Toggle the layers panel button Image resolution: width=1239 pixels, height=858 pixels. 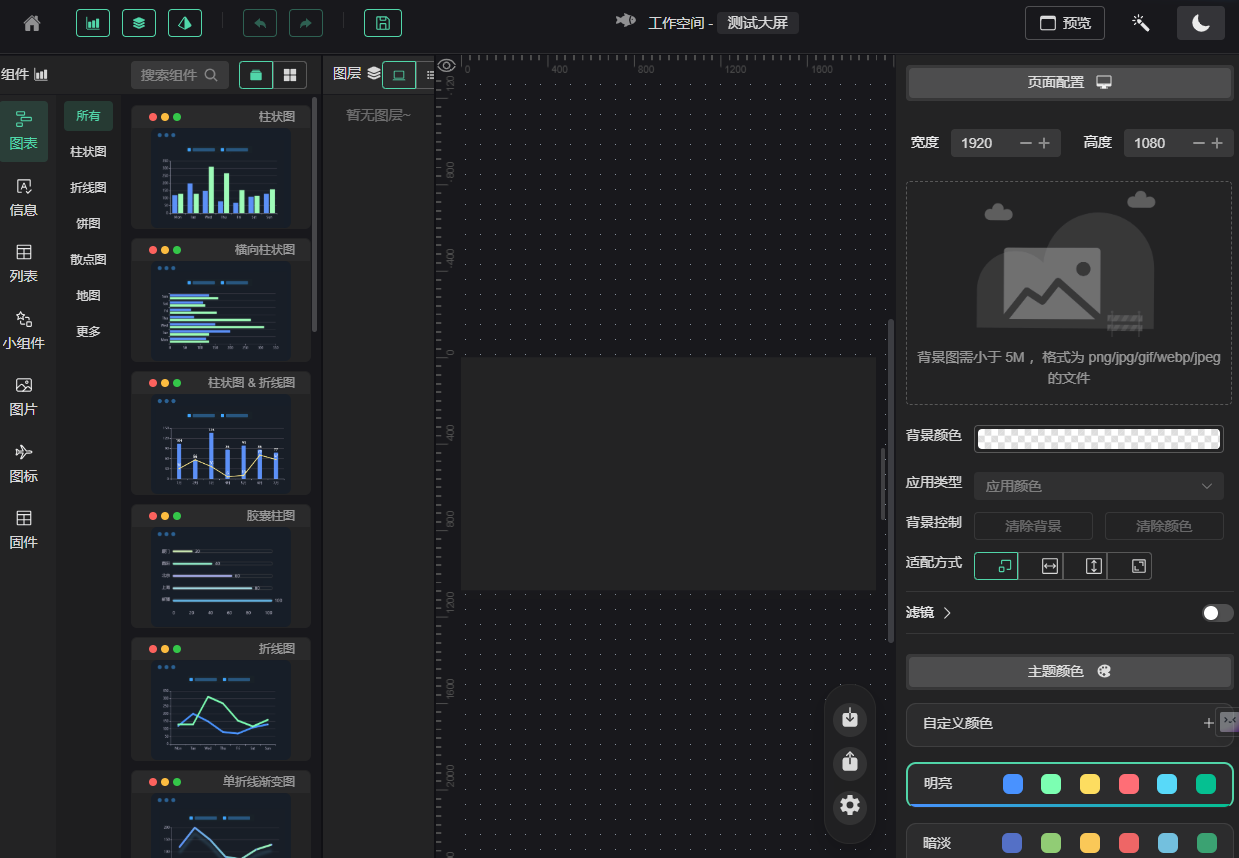(x=139, y=23)
